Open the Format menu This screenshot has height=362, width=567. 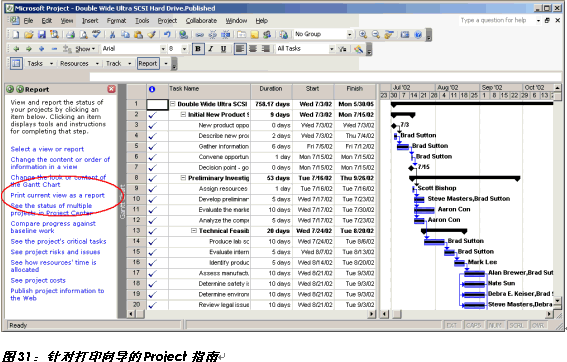tap(116, 21)
